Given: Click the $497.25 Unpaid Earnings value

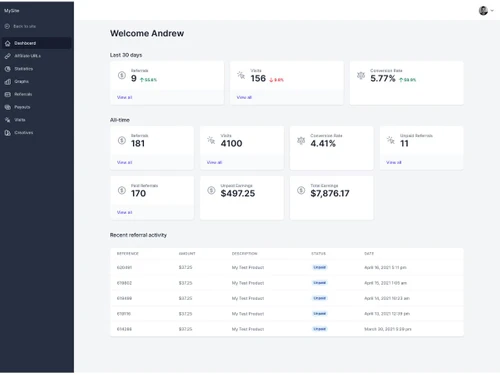Looking at the screenshot, I should click(x=238, y=193).
